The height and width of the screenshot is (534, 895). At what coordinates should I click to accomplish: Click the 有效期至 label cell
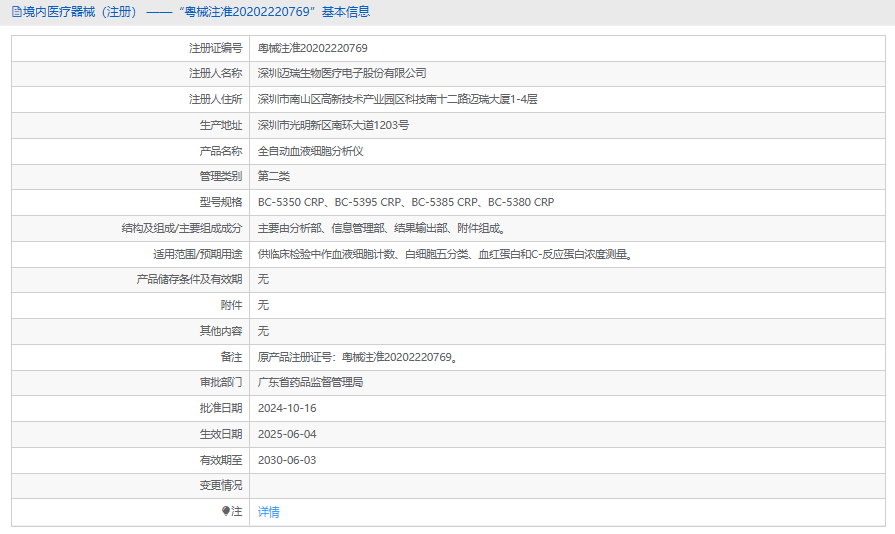[131, 460]
